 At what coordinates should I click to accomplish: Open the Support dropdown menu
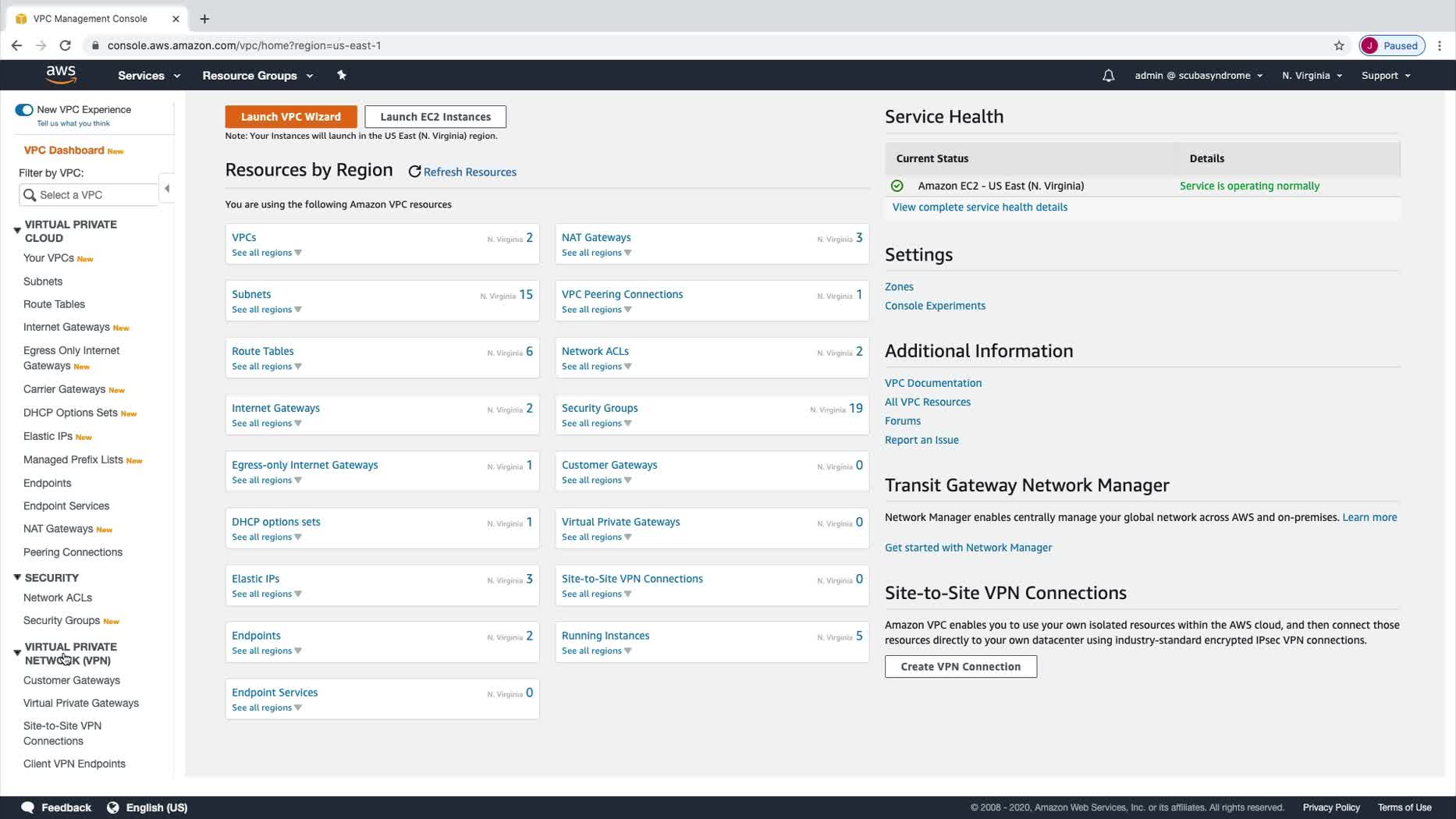[x=1386, y=76]
